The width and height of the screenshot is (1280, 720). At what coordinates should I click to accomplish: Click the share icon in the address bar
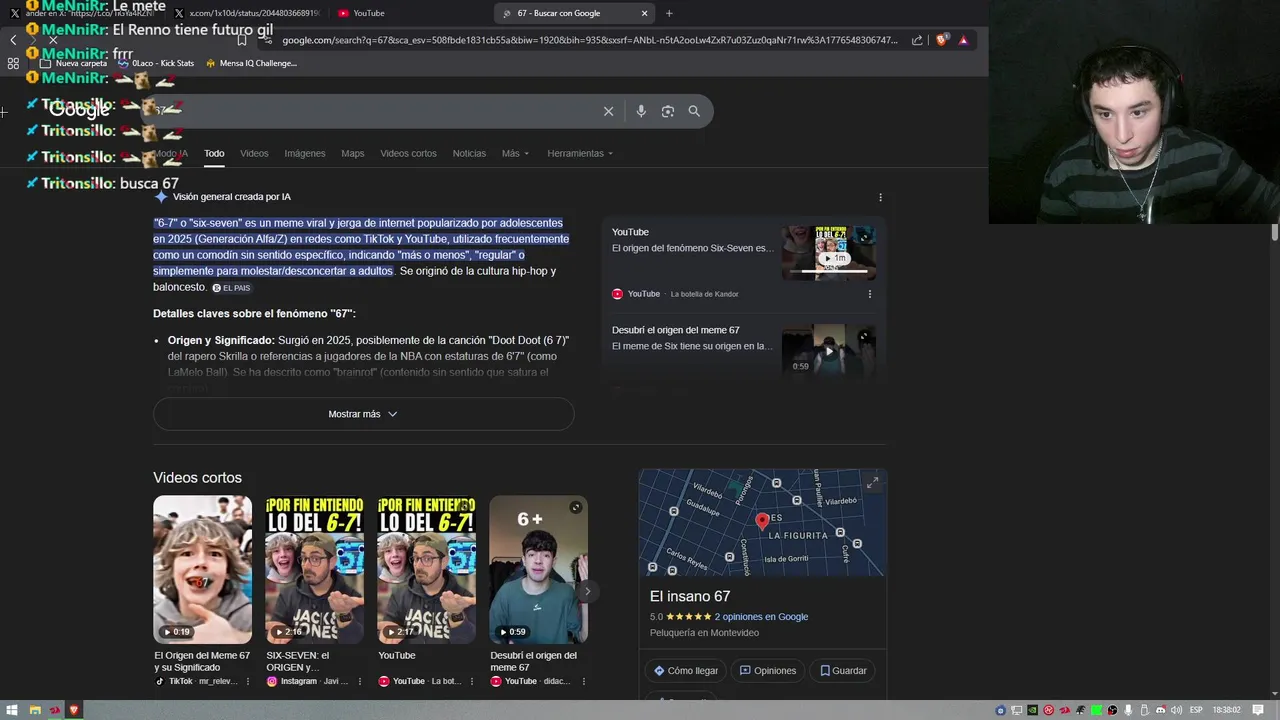pyautogui.click(x=917, y=40)
